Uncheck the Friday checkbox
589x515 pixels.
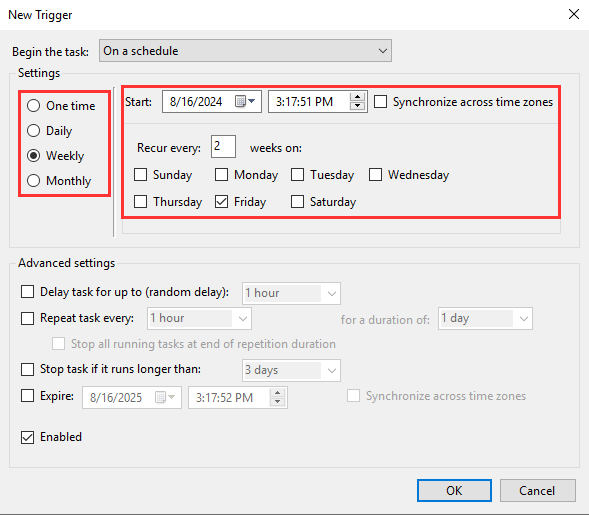[x=221, y=202]
